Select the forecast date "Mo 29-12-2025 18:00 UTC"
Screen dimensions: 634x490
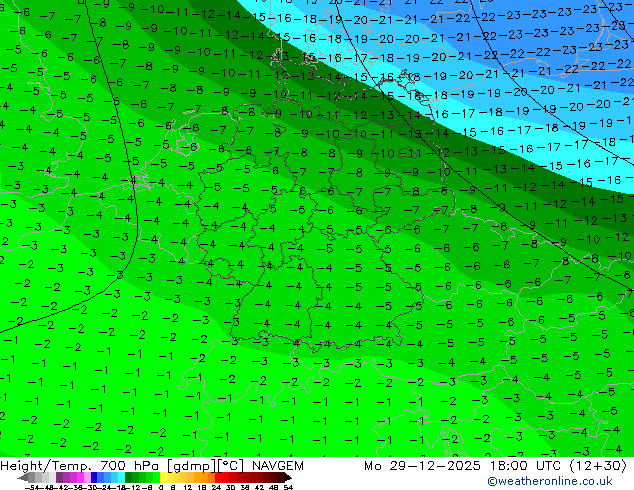point(462,466)
